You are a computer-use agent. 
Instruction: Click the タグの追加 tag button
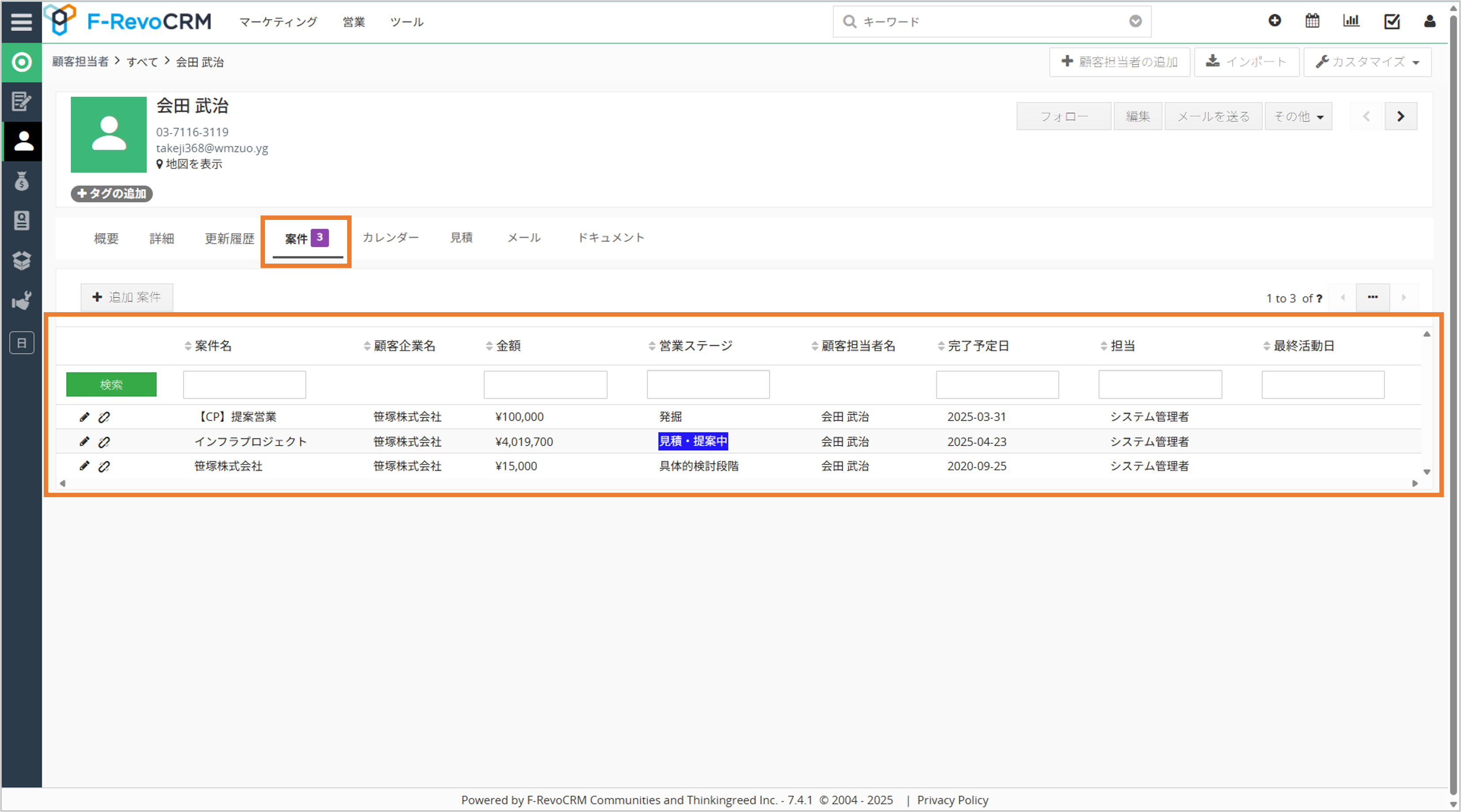tap(111, 193)
